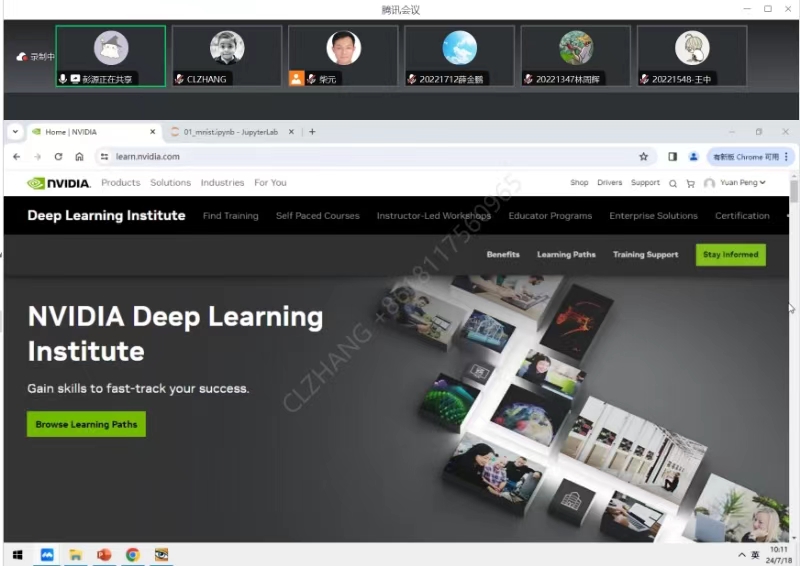Image resolution: width=800 pixels, height=566 pixels.
Task: Reload the learn.nvidia.com page
Action: (58, 157)
